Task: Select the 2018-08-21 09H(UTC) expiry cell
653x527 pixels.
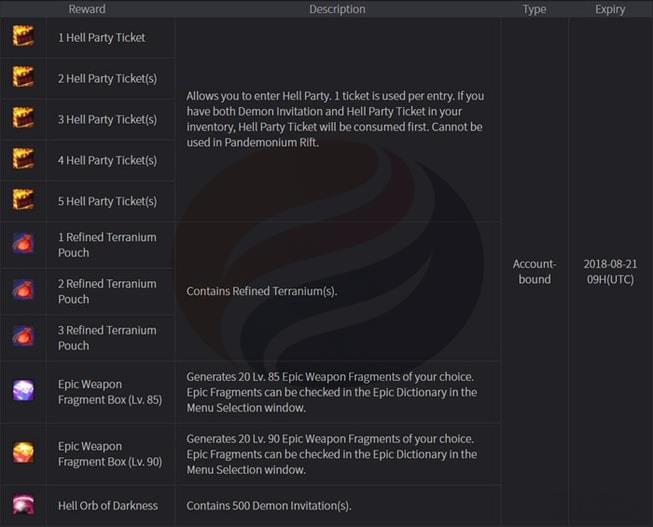Action: point(610,272)
